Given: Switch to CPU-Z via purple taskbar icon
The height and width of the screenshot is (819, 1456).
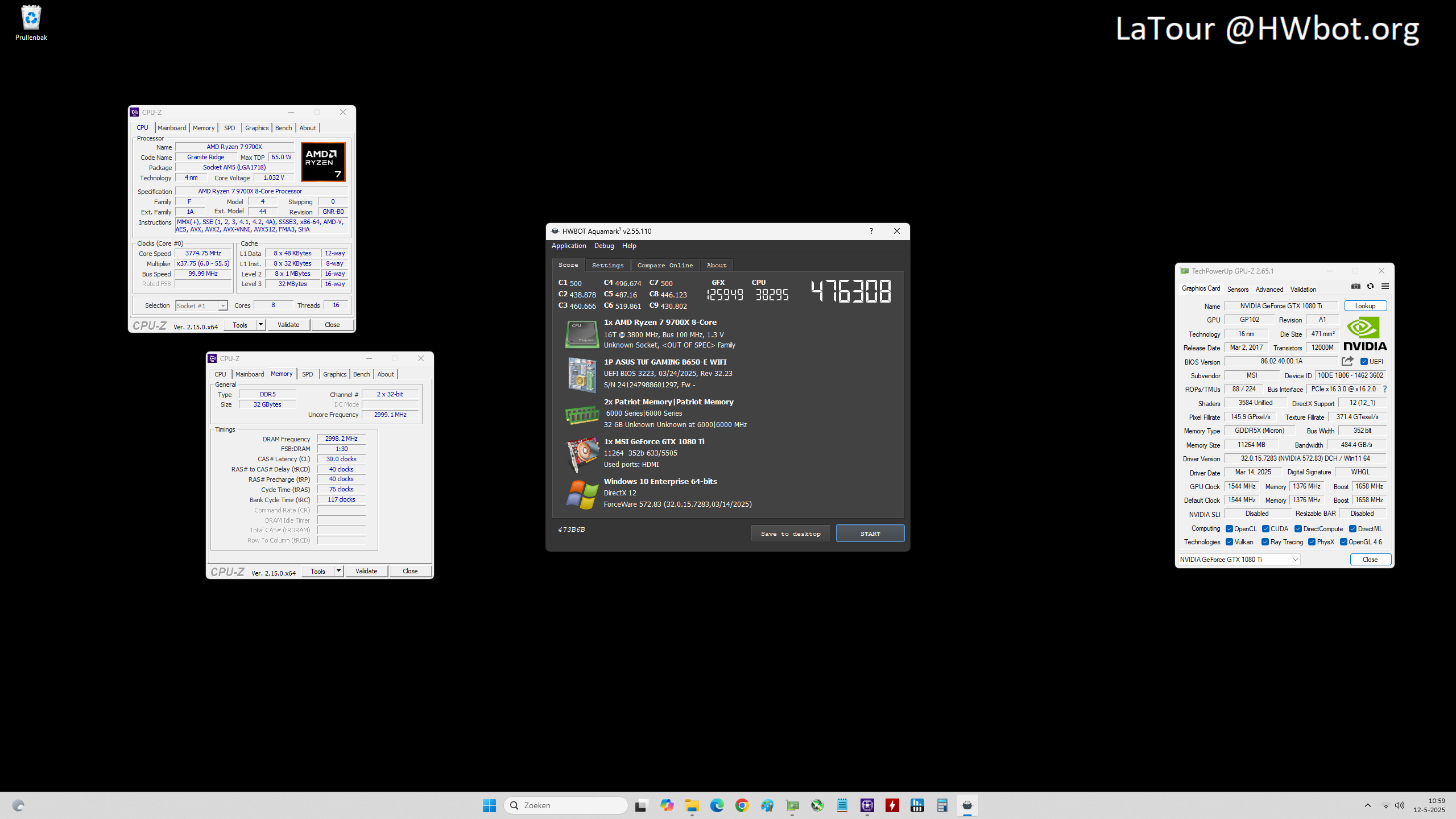Looking at the screenshot, I should 867,805.
